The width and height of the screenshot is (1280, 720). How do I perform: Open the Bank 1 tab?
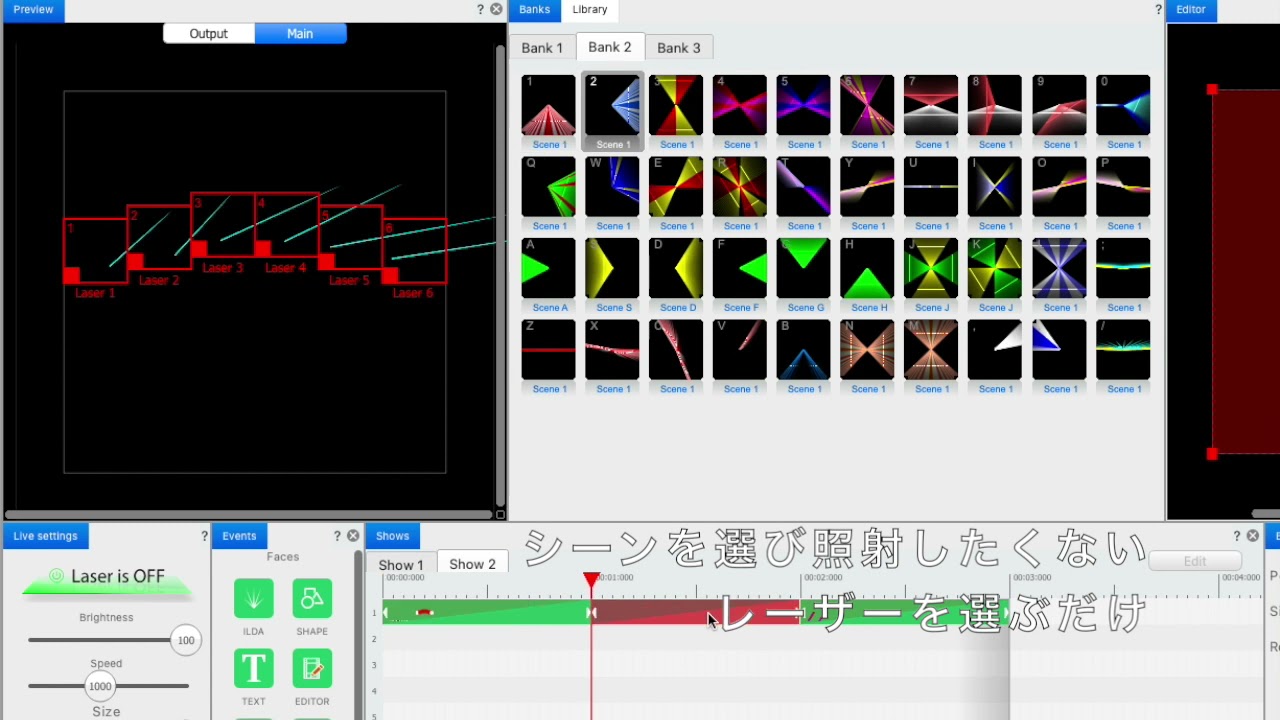tap(542, 48)
